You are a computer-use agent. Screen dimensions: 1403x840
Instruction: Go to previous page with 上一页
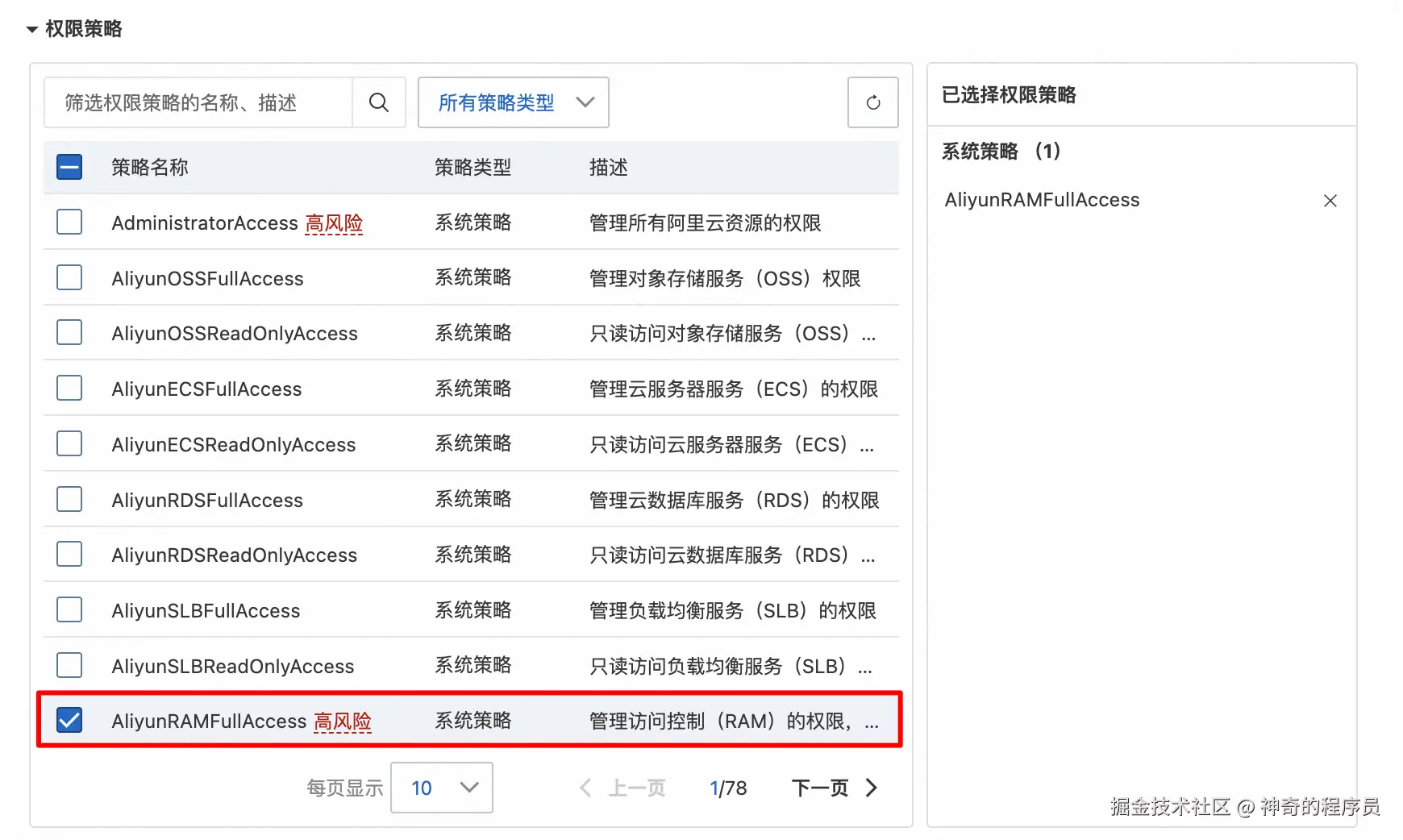tap(622, 788)
